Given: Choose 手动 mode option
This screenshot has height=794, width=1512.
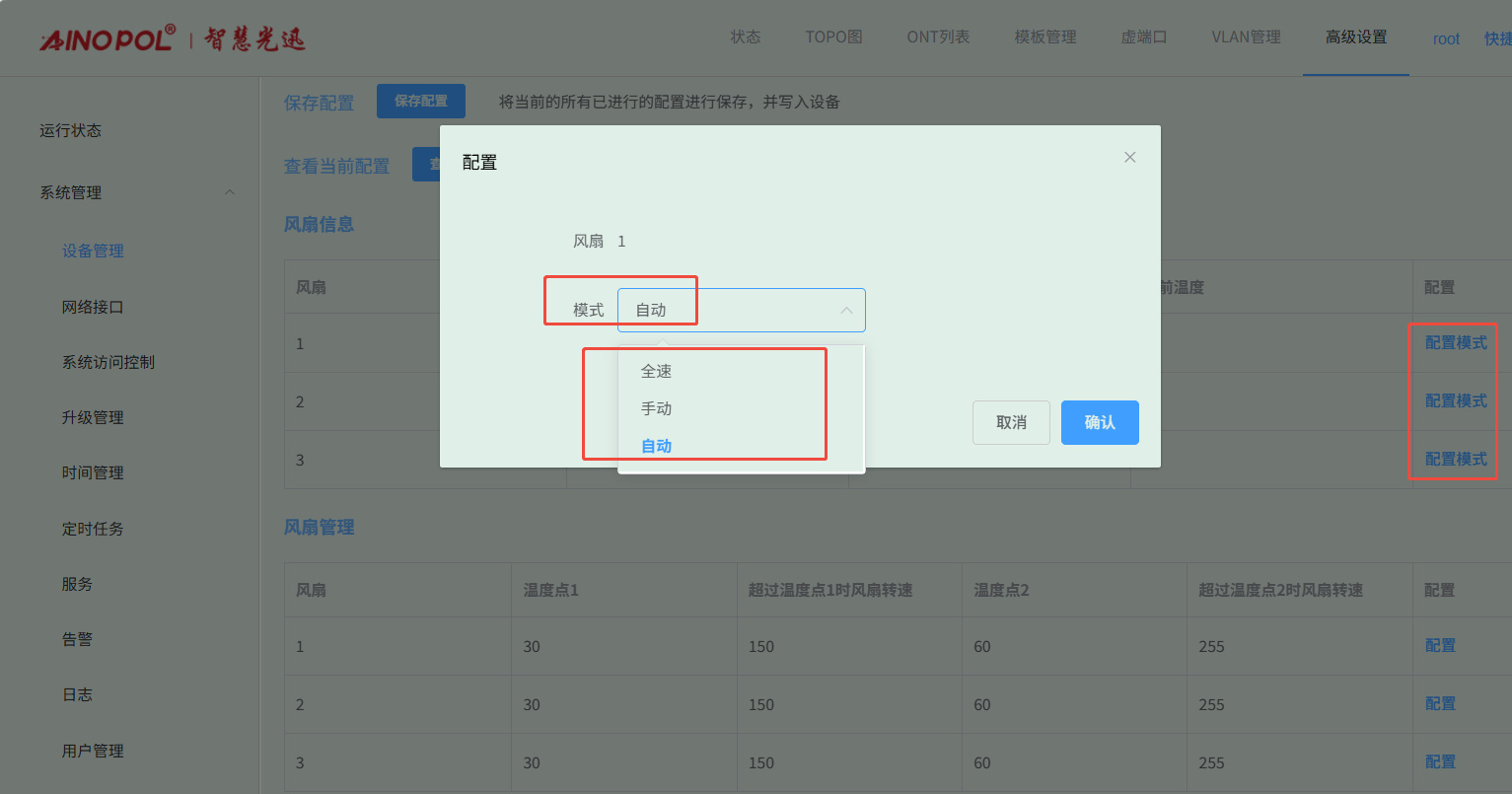Looking at the screenshot, I should click(657, 408).
